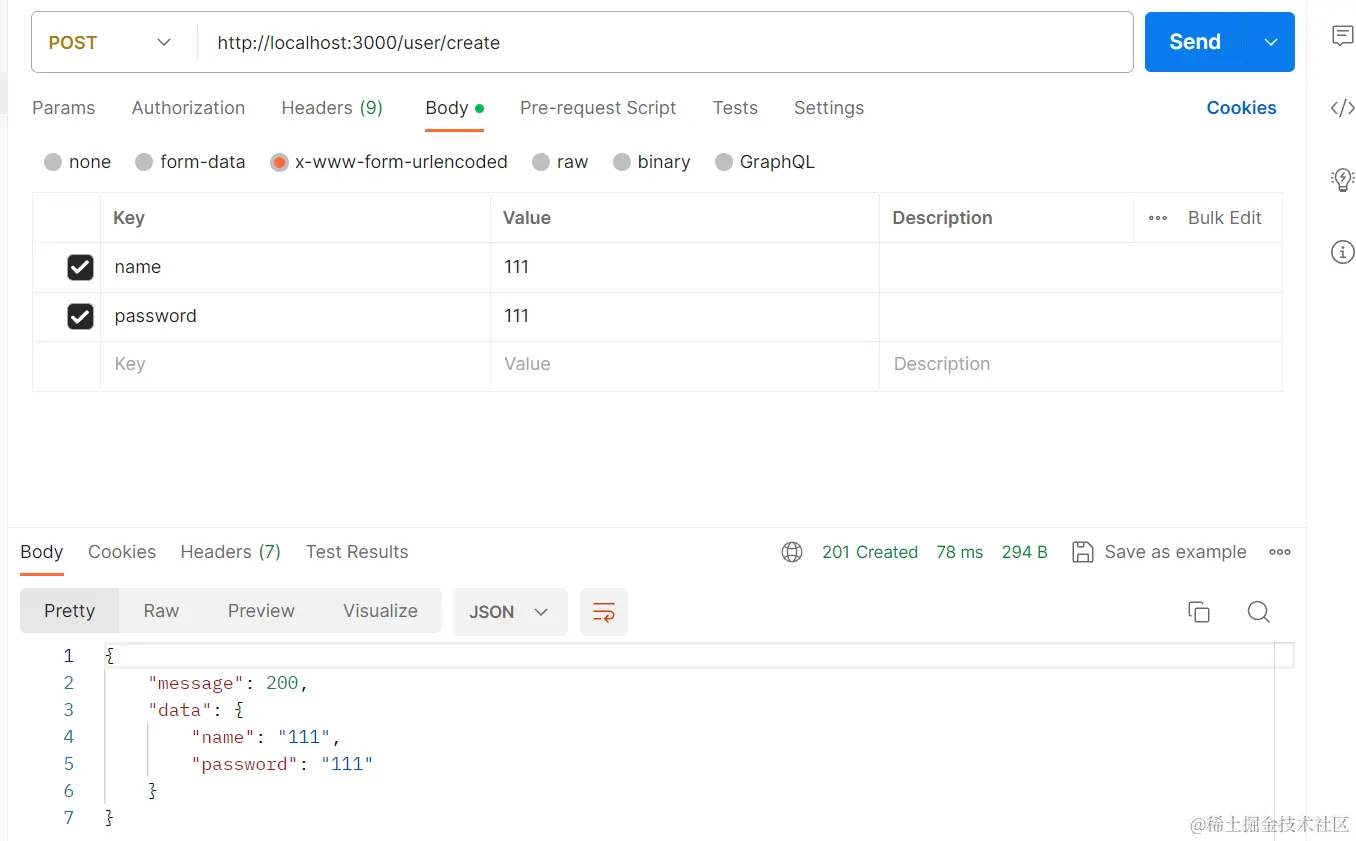Open the comments icon in right sidebar
The image size is (1356, 841).
[1342, 36]
